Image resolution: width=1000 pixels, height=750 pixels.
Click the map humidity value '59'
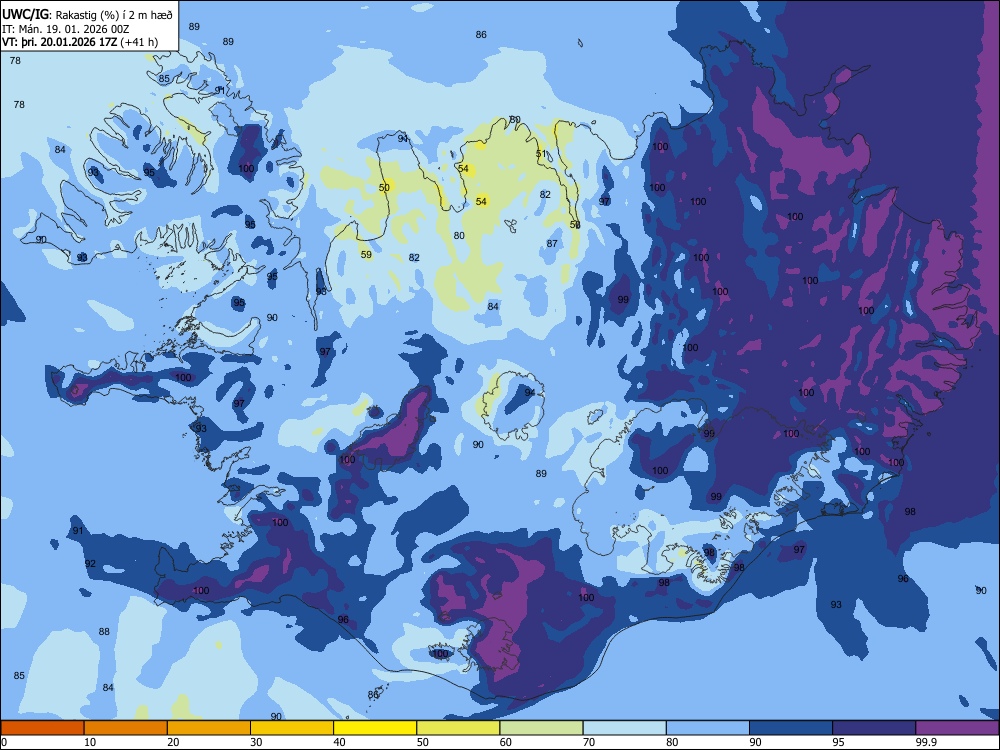366,254
